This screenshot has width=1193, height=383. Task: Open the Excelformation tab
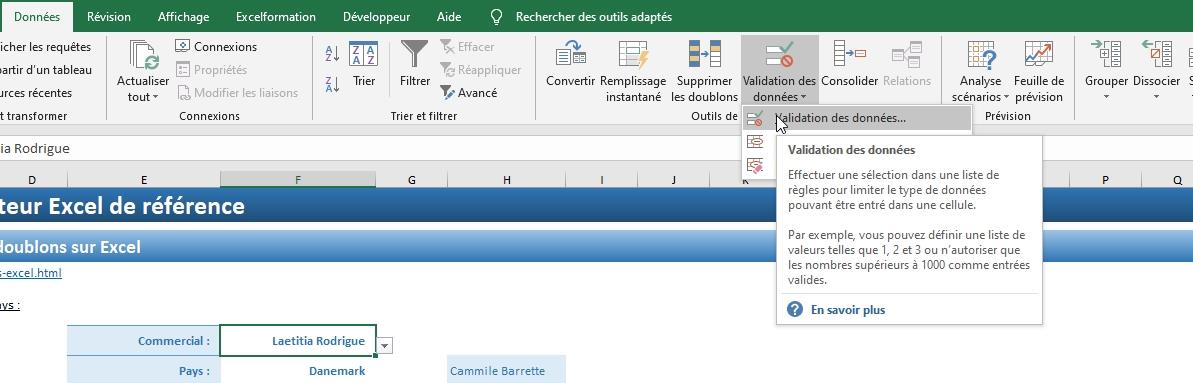275,17
